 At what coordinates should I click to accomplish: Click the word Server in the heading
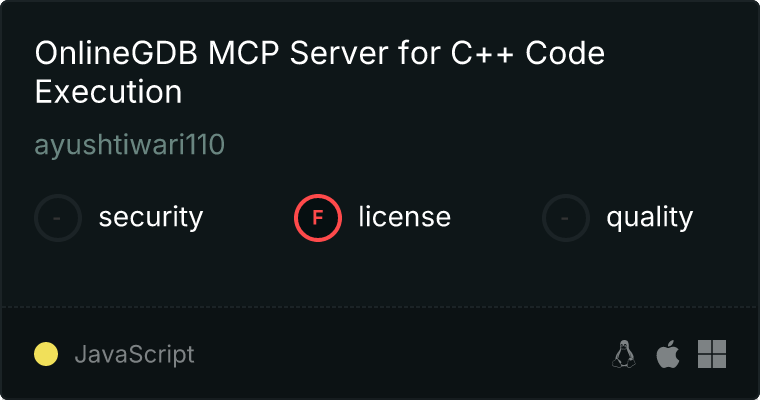(339, 53)
